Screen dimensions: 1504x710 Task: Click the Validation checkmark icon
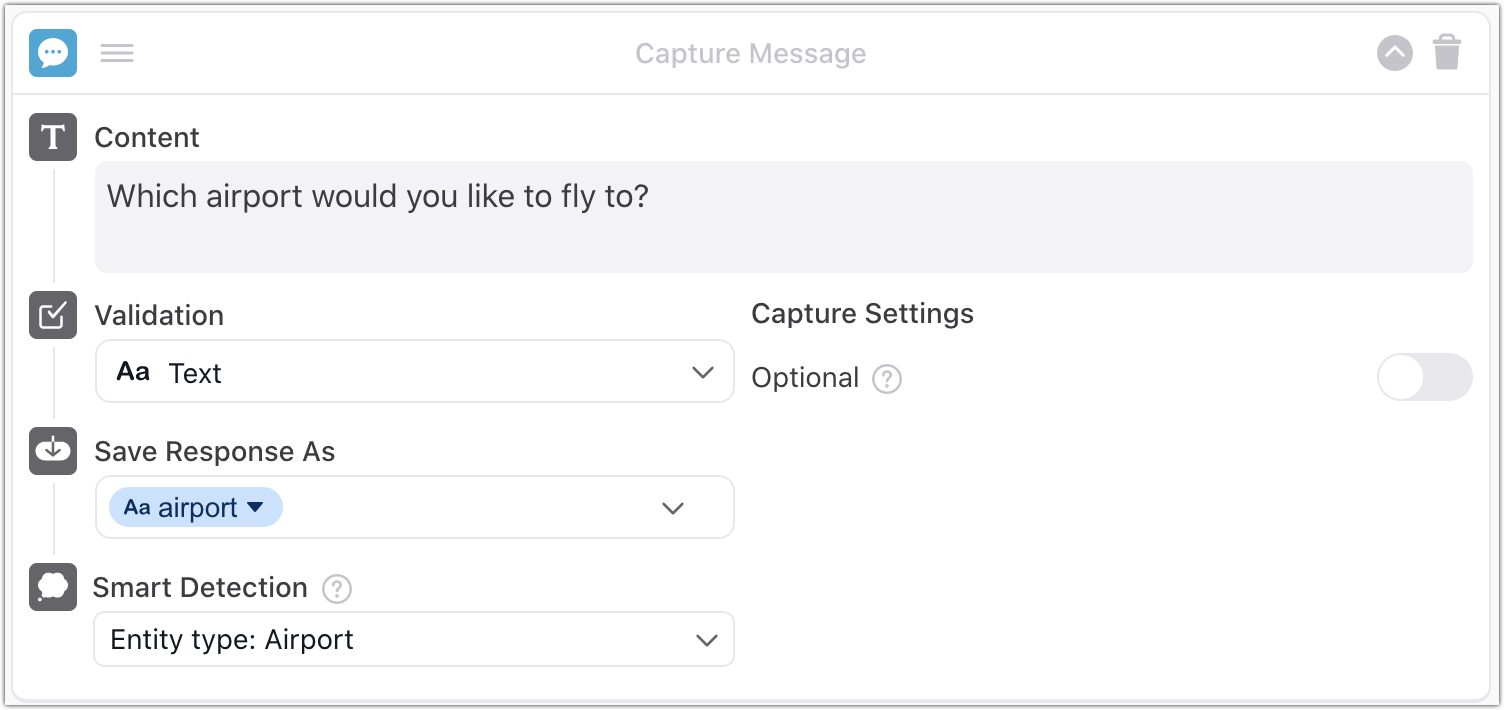tap(53, 315)
